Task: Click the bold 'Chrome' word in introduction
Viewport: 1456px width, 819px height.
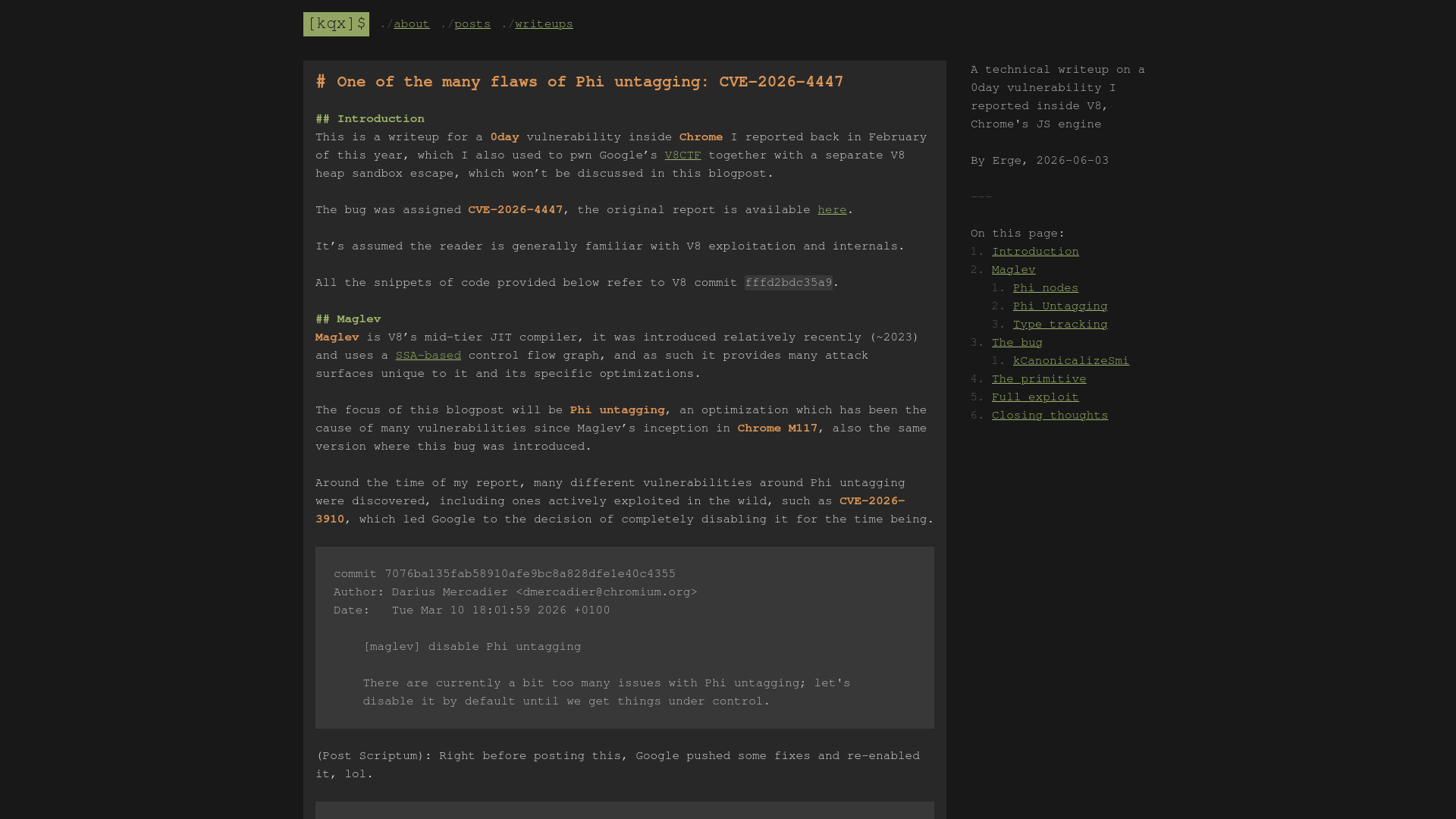Action: coord(701,137)
